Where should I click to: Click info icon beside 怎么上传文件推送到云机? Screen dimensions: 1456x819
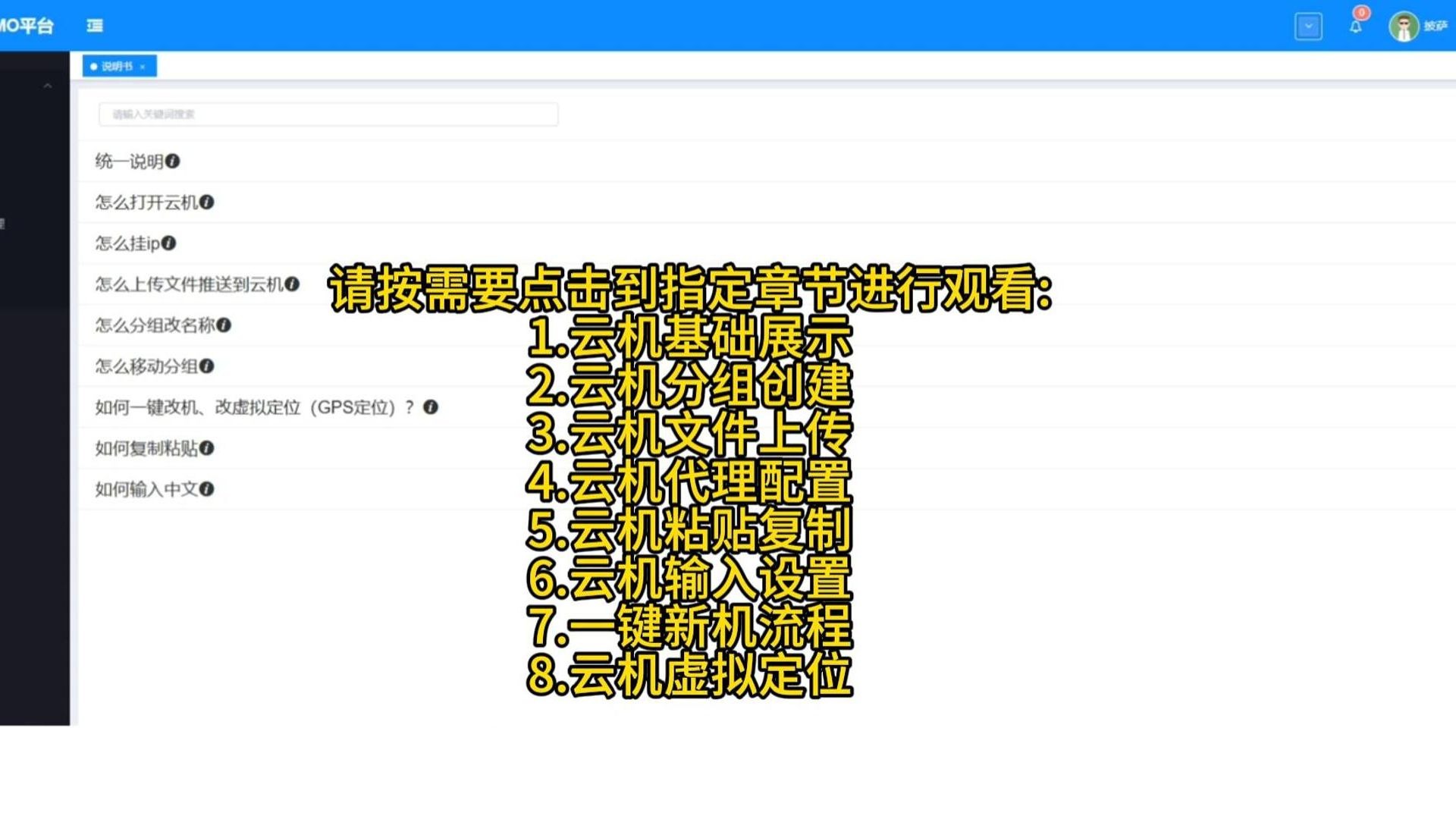pyautogui.click(x=292, y=284)
